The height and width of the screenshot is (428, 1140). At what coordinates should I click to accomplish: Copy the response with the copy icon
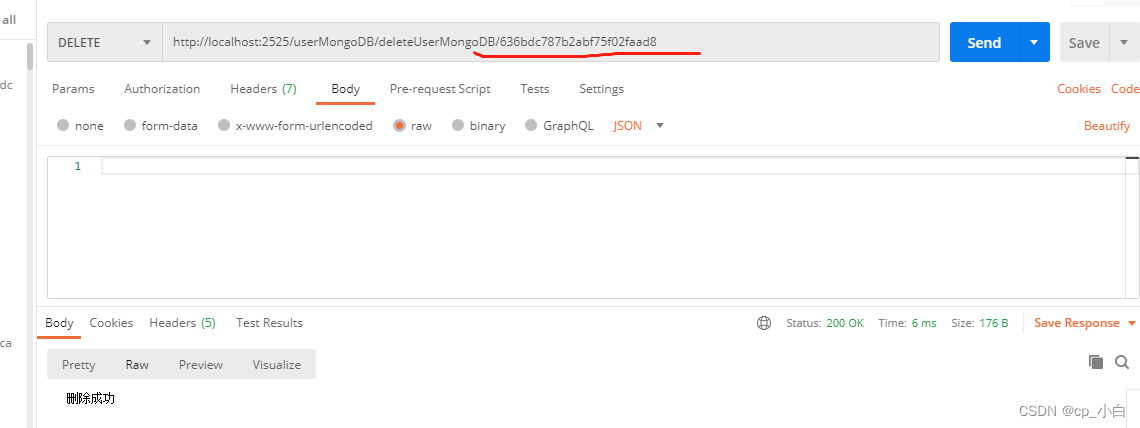point(1096,362)
